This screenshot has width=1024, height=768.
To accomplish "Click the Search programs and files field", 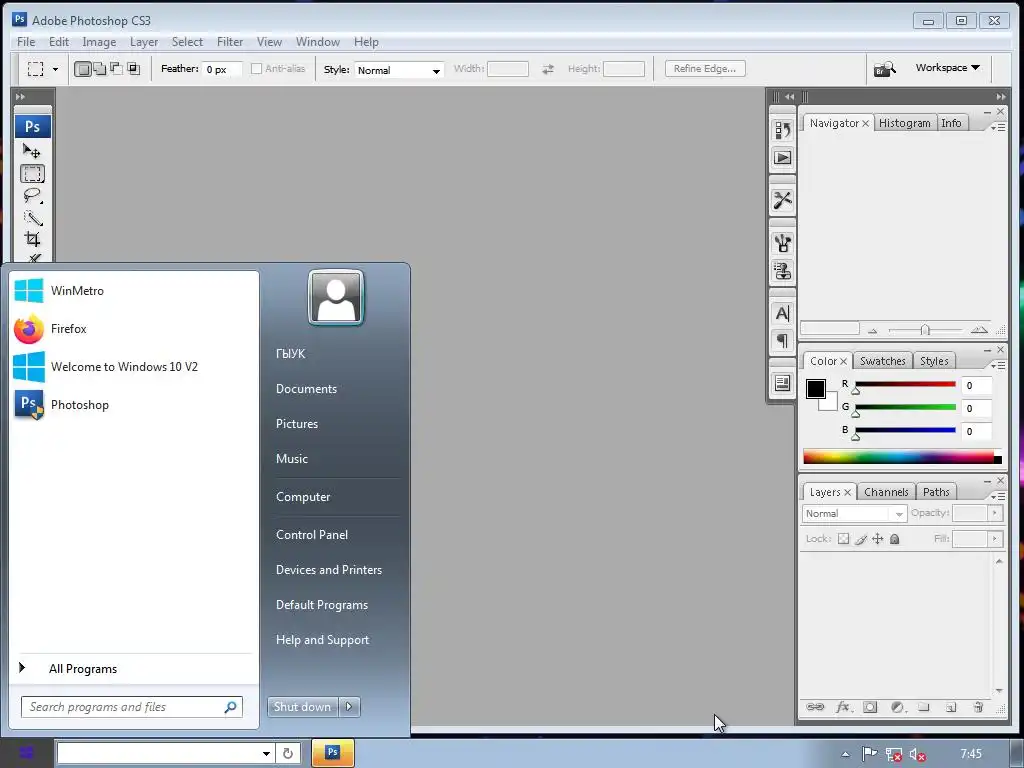I will pos(131,707).
